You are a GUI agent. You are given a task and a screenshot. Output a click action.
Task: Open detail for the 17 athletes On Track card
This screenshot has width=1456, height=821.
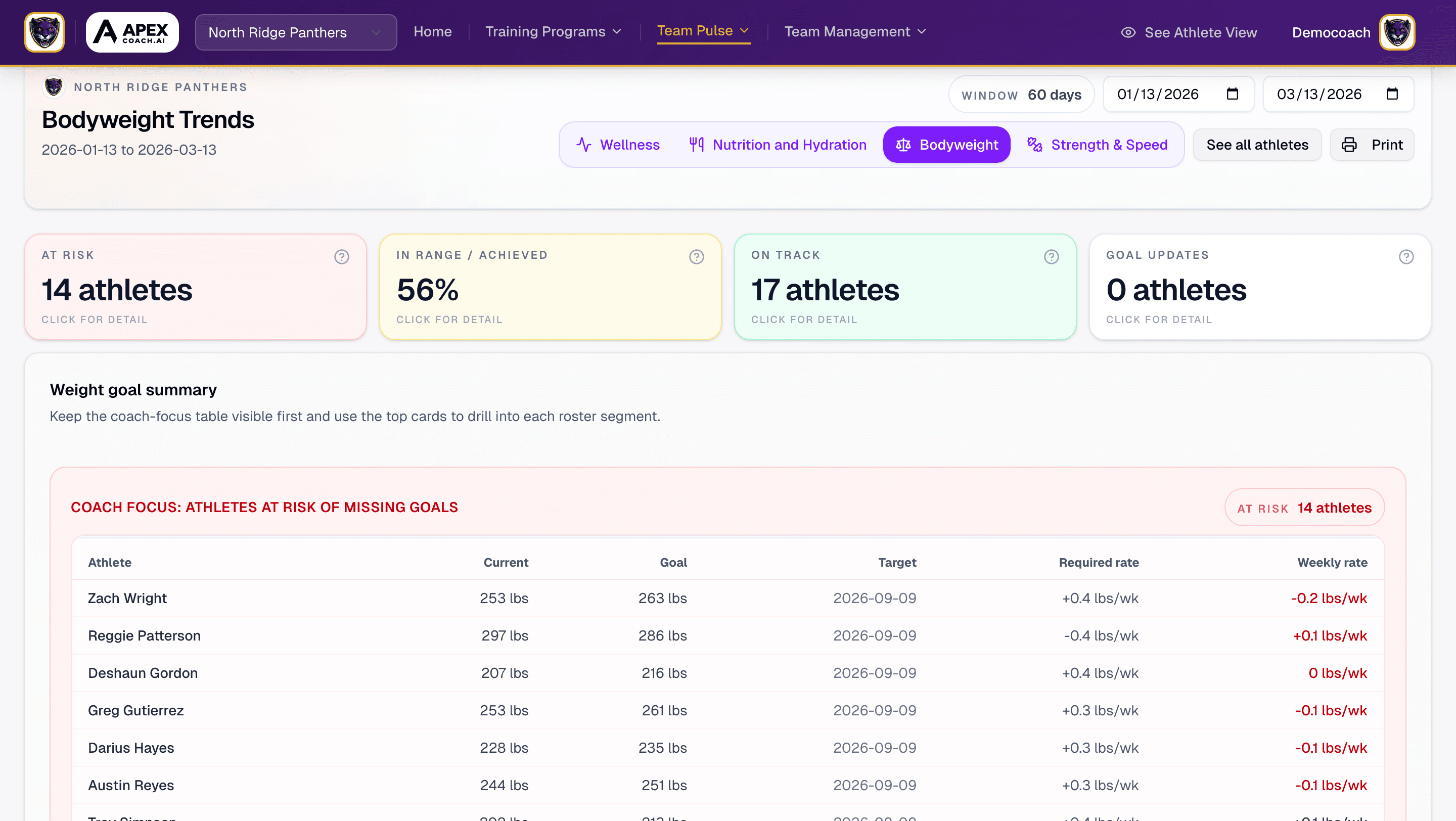tap(905, 287)
